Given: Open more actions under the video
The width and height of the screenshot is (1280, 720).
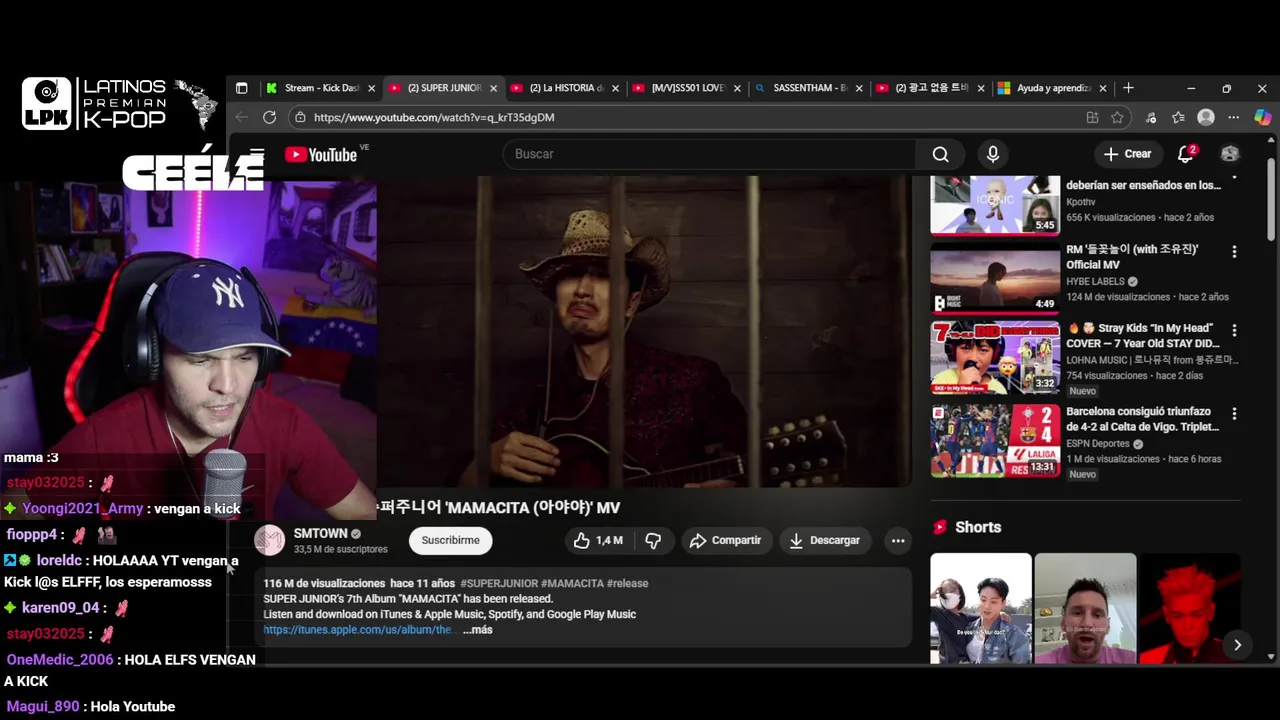Looking at the screenshot, I should click(x=898, y=540).
